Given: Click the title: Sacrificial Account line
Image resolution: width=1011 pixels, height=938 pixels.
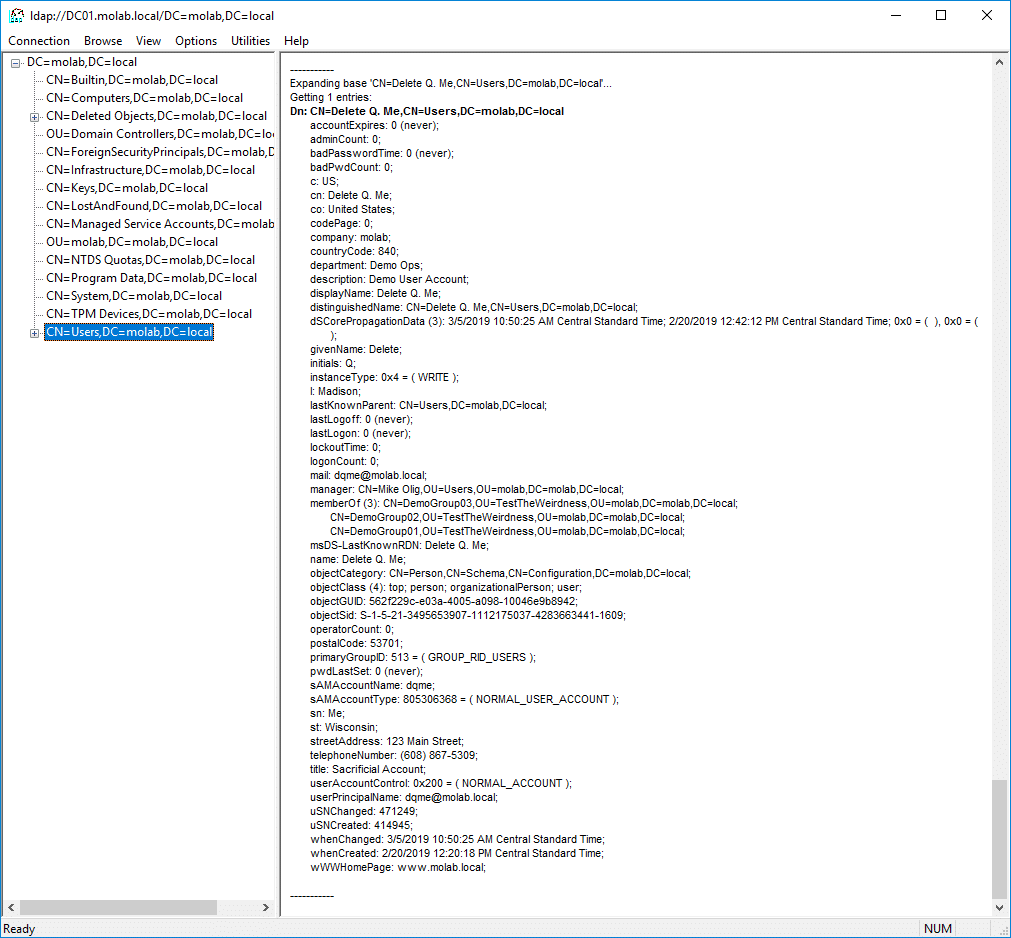Looking at the screenshot, I should [368, 770].
